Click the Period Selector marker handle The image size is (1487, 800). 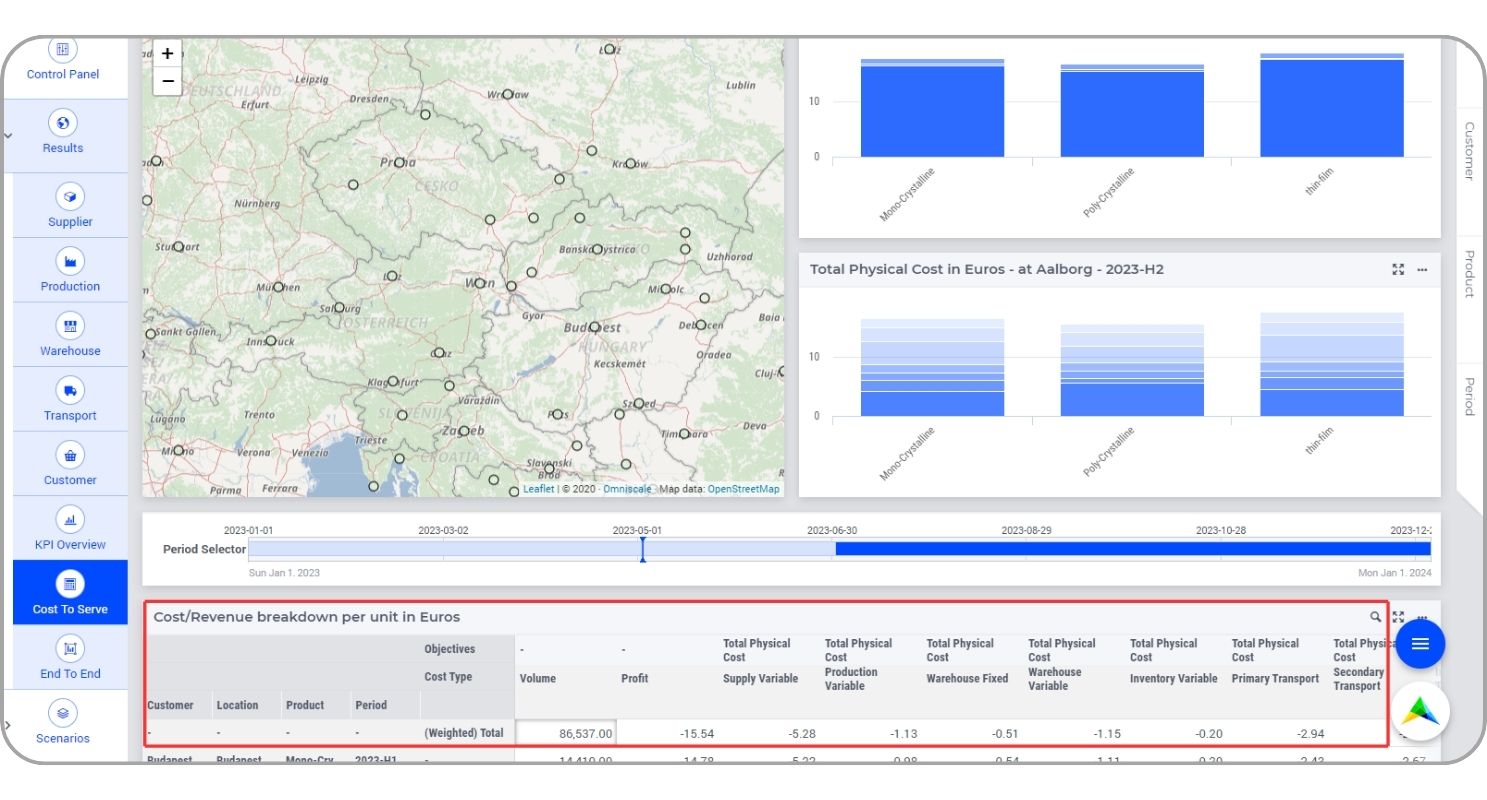coord(642,549)
